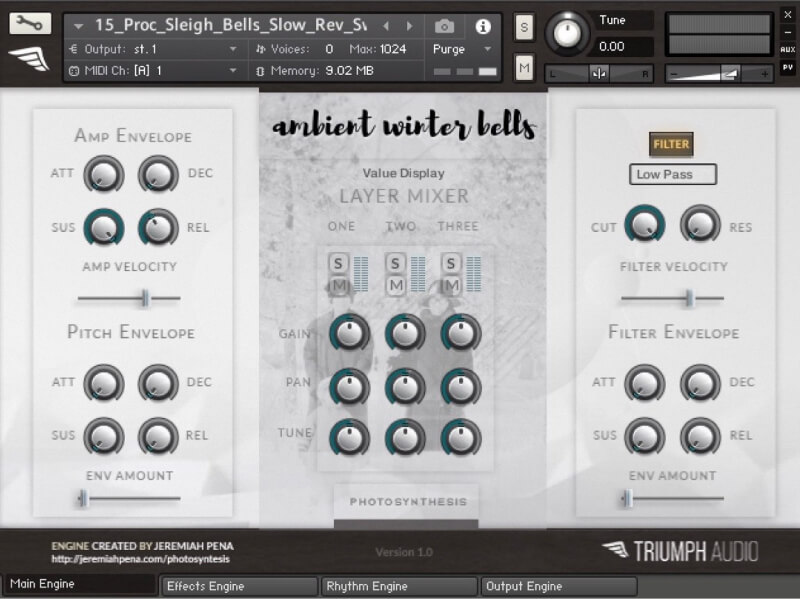Viewport: 800px width, 599px height.
Task: Solo layer THREE
Action: click(451, 263)
